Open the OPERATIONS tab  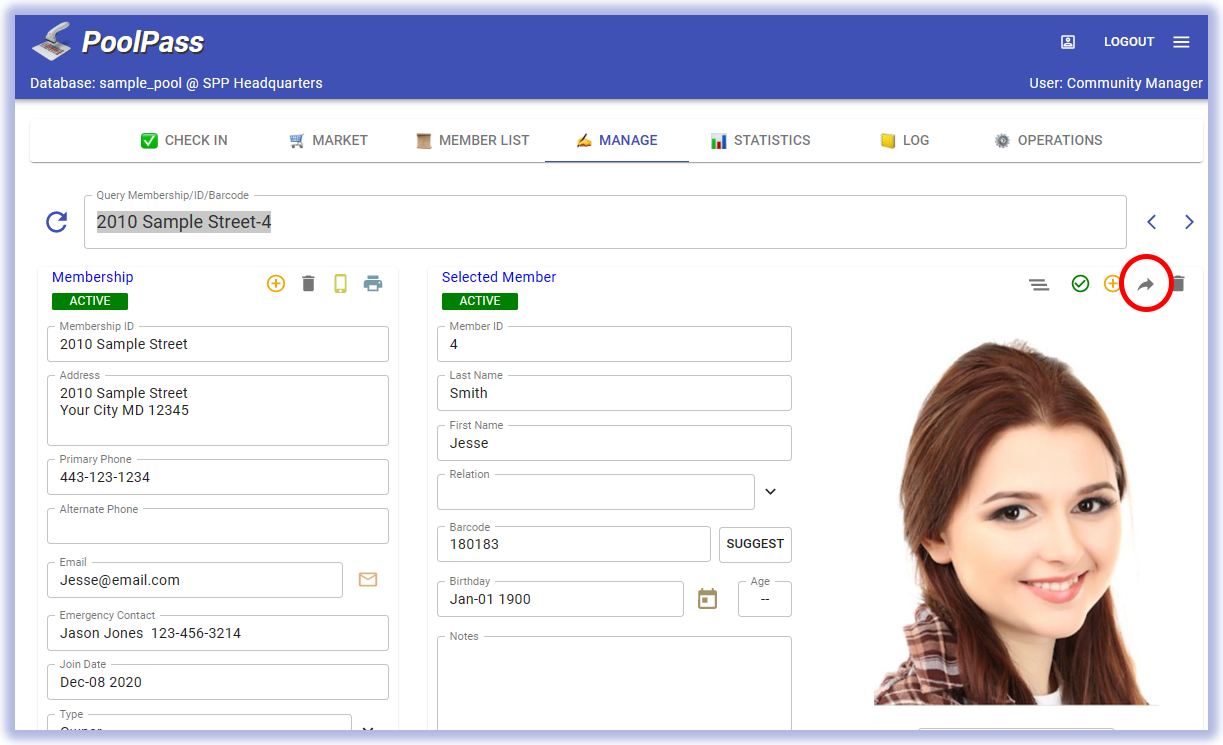(x=1048, y=141)
